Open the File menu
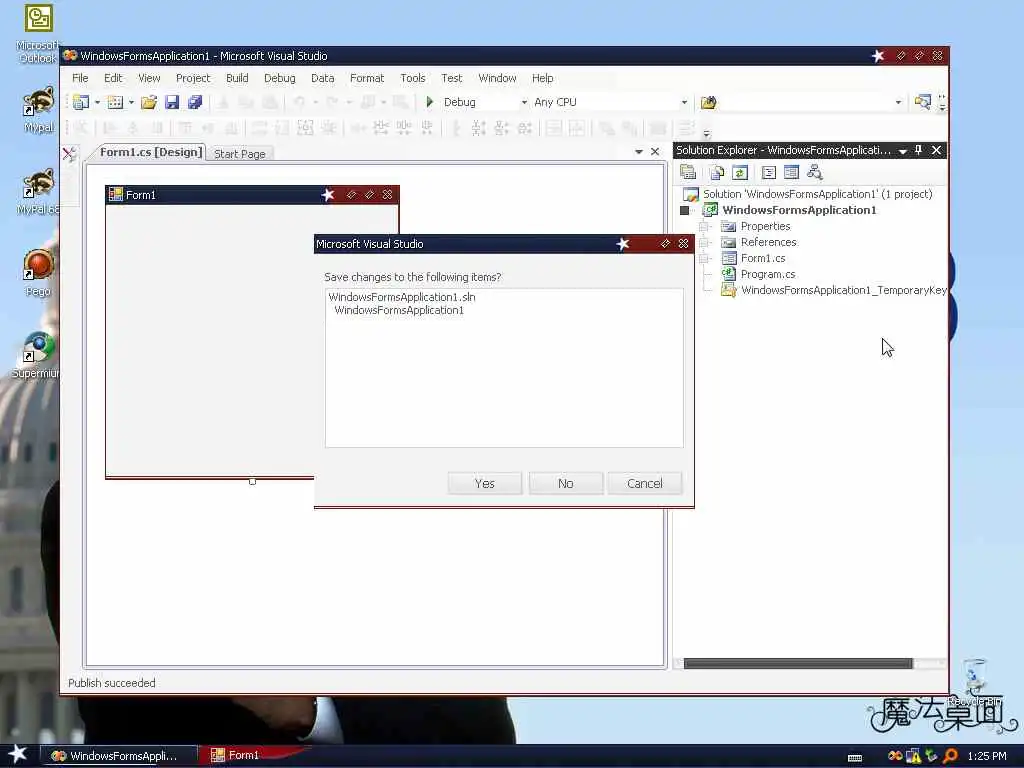The image size is (1024, 768). coord(80,78)
